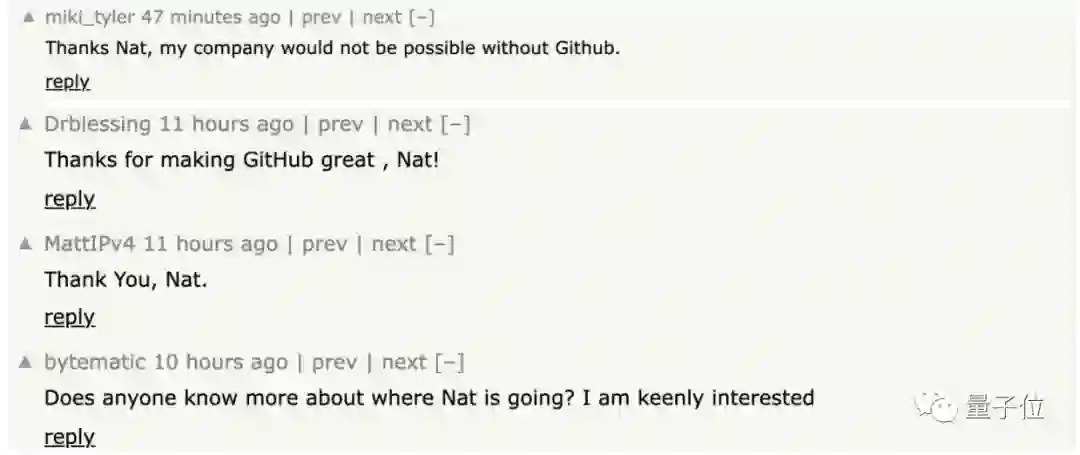Jump to next comment after bytematic
This screenshot has width=1080, height=455.
(404, 362)
